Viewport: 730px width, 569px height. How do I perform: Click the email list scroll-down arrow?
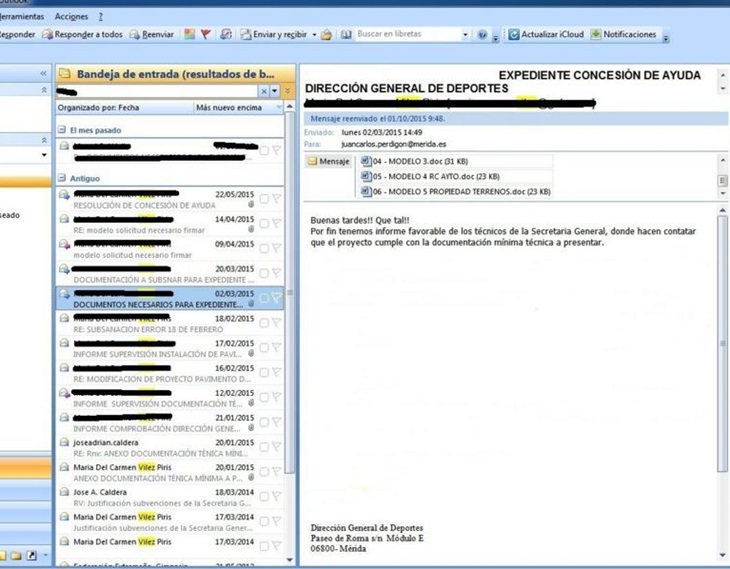(290, 560)
